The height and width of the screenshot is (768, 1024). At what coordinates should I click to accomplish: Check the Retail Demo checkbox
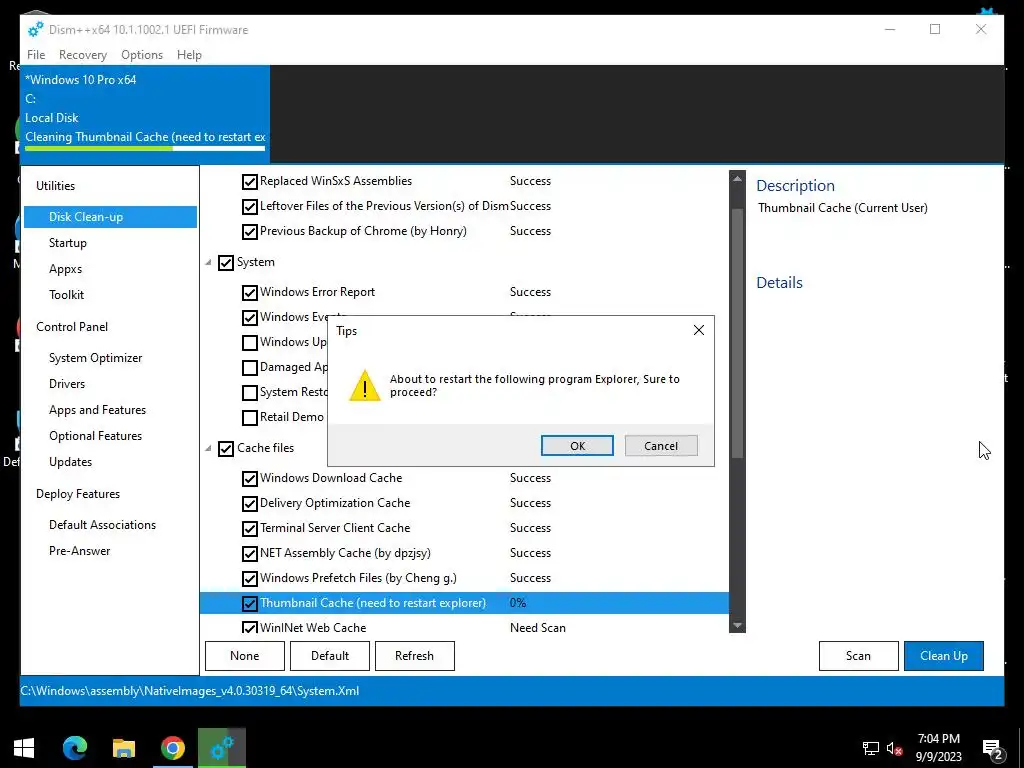(x=249, y=417)
